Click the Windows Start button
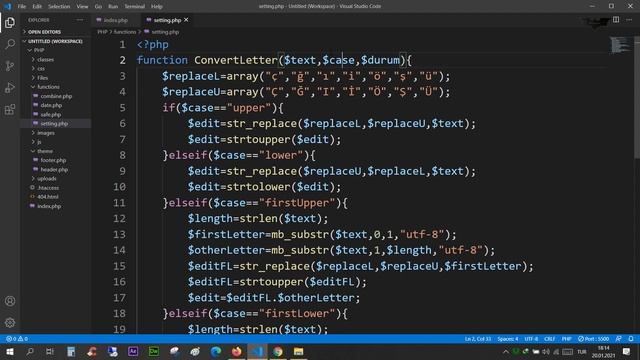The width and height of the screenshot is (640, 360). (9, 351)
